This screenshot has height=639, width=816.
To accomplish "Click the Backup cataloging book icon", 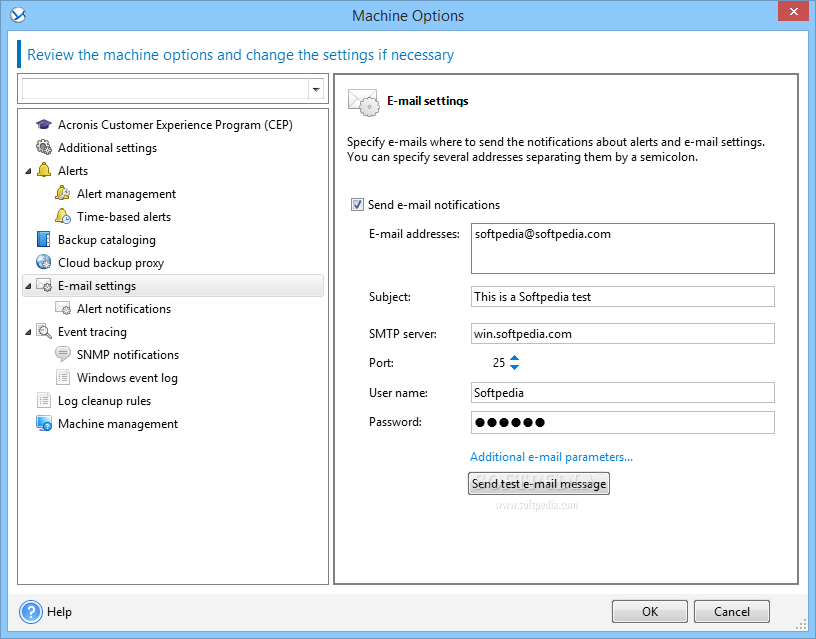I will click(x=44, y=239).
